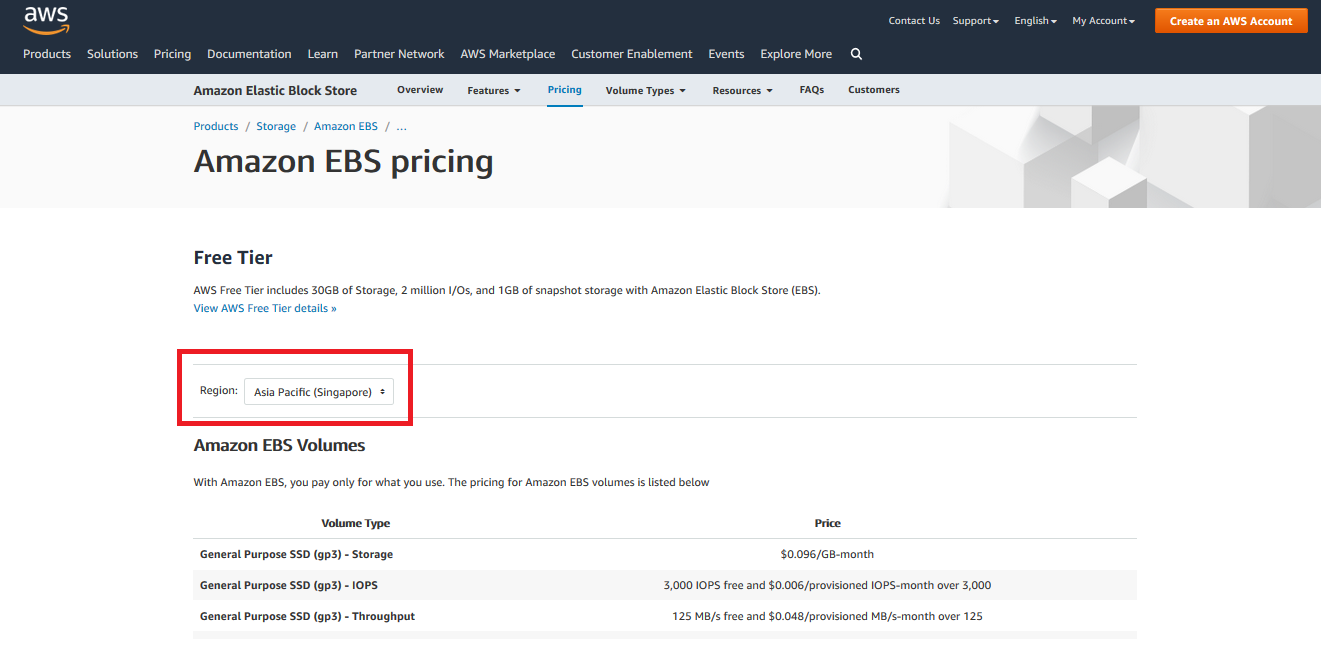This screenshot has height=648, width=1321.
Task: Expand the My Account dropdown
Action: coord(1104,21)
